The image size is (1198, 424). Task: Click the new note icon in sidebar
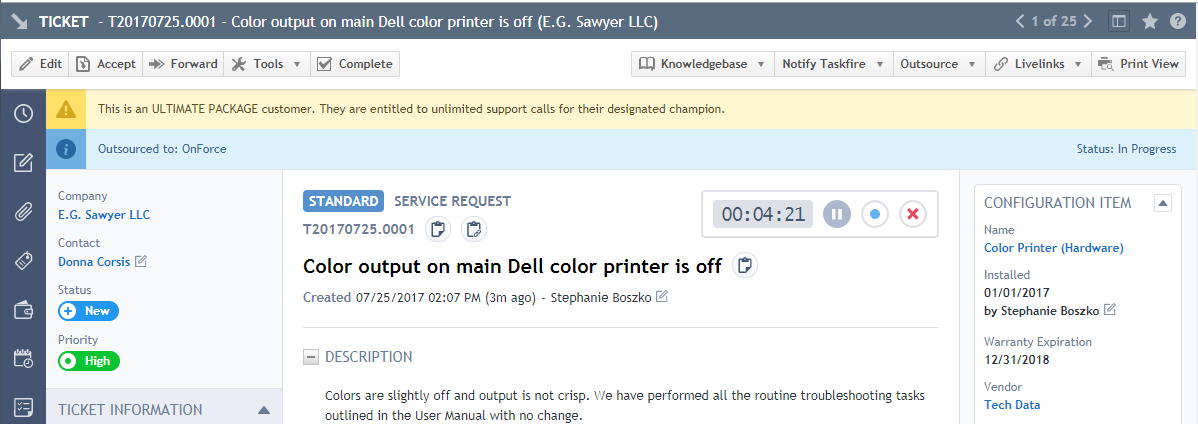pos(24,162)
